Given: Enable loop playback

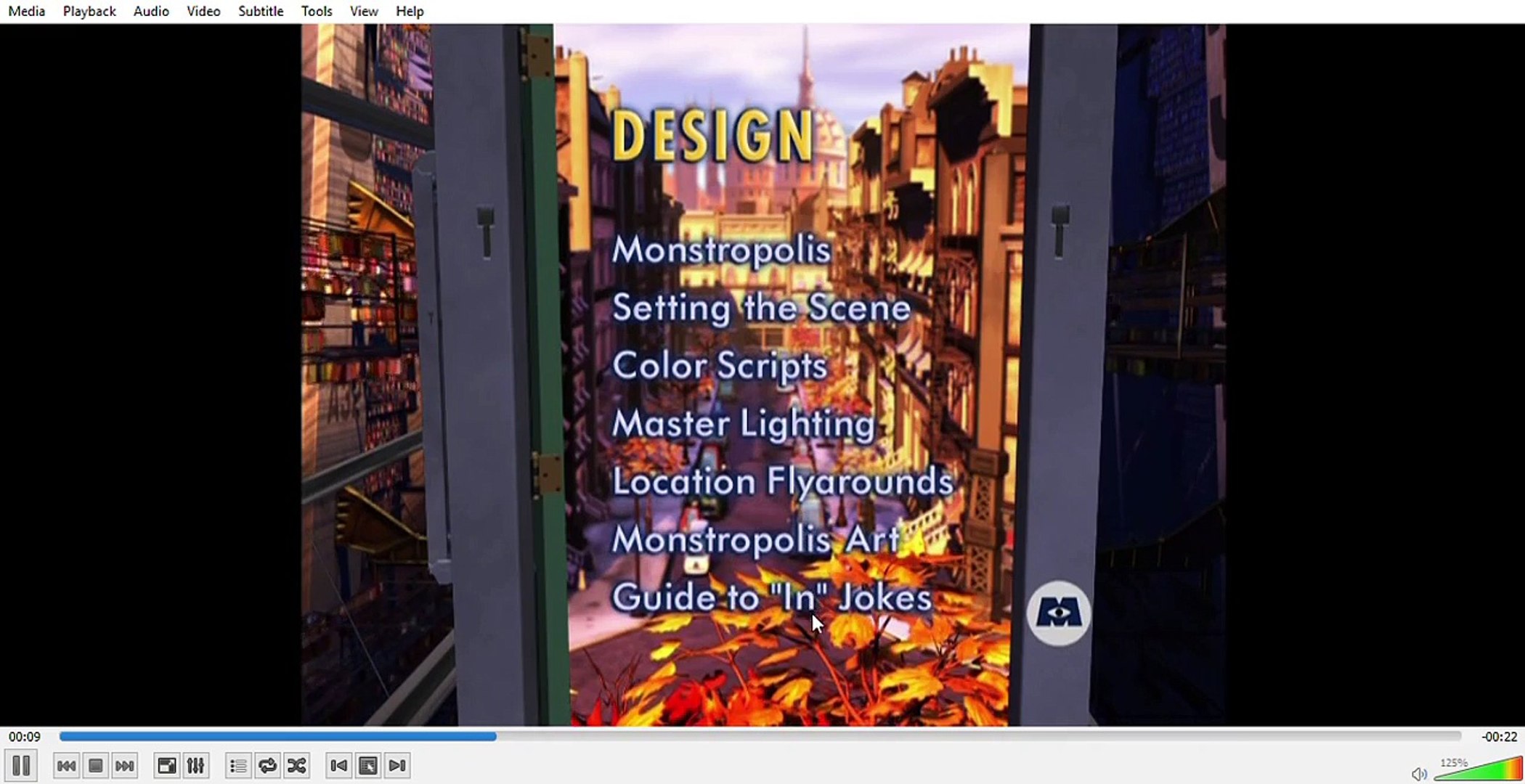Looking at the screenshot, I should [x=267, y=765].
